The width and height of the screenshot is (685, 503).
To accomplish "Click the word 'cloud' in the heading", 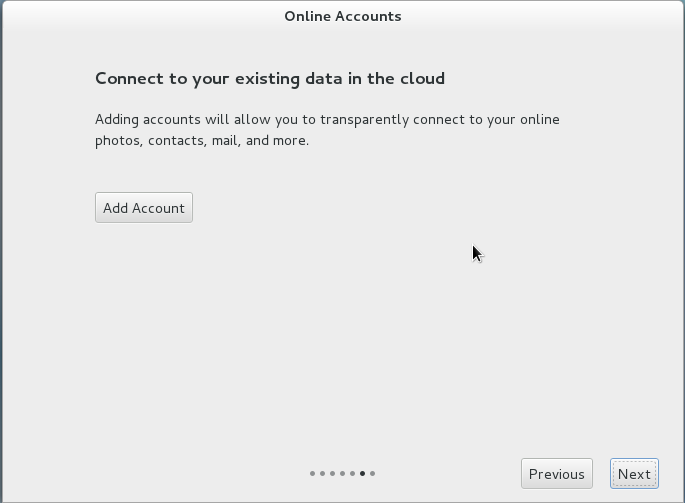I will pyautogui.click(x=422, y=78).
